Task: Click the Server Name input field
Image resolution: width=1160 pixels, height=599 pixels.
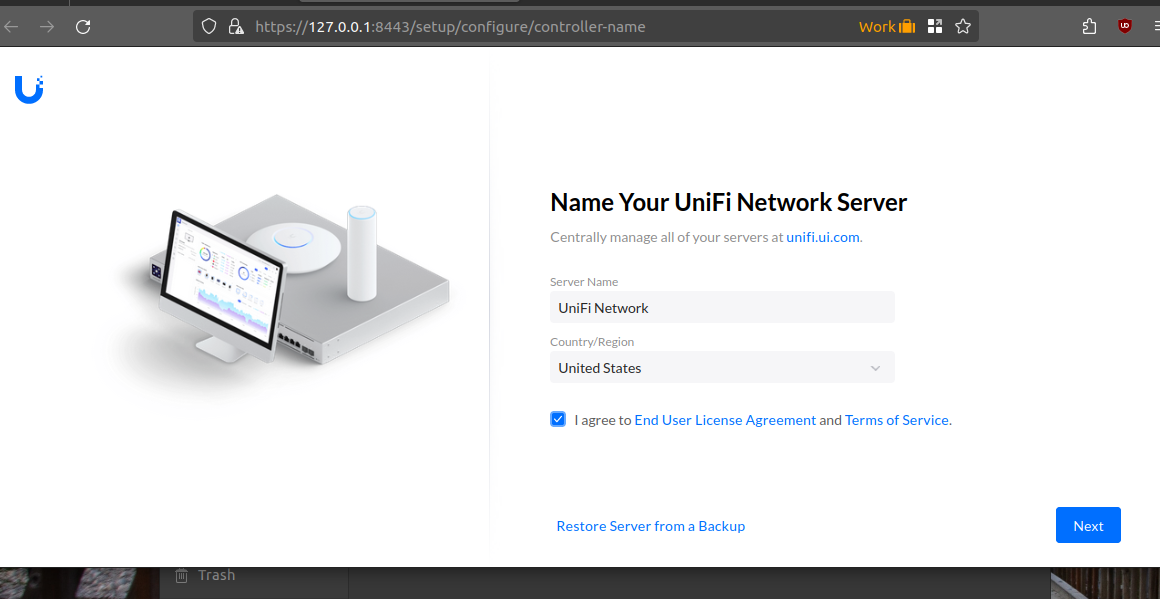Action: [x=721, y=308]
